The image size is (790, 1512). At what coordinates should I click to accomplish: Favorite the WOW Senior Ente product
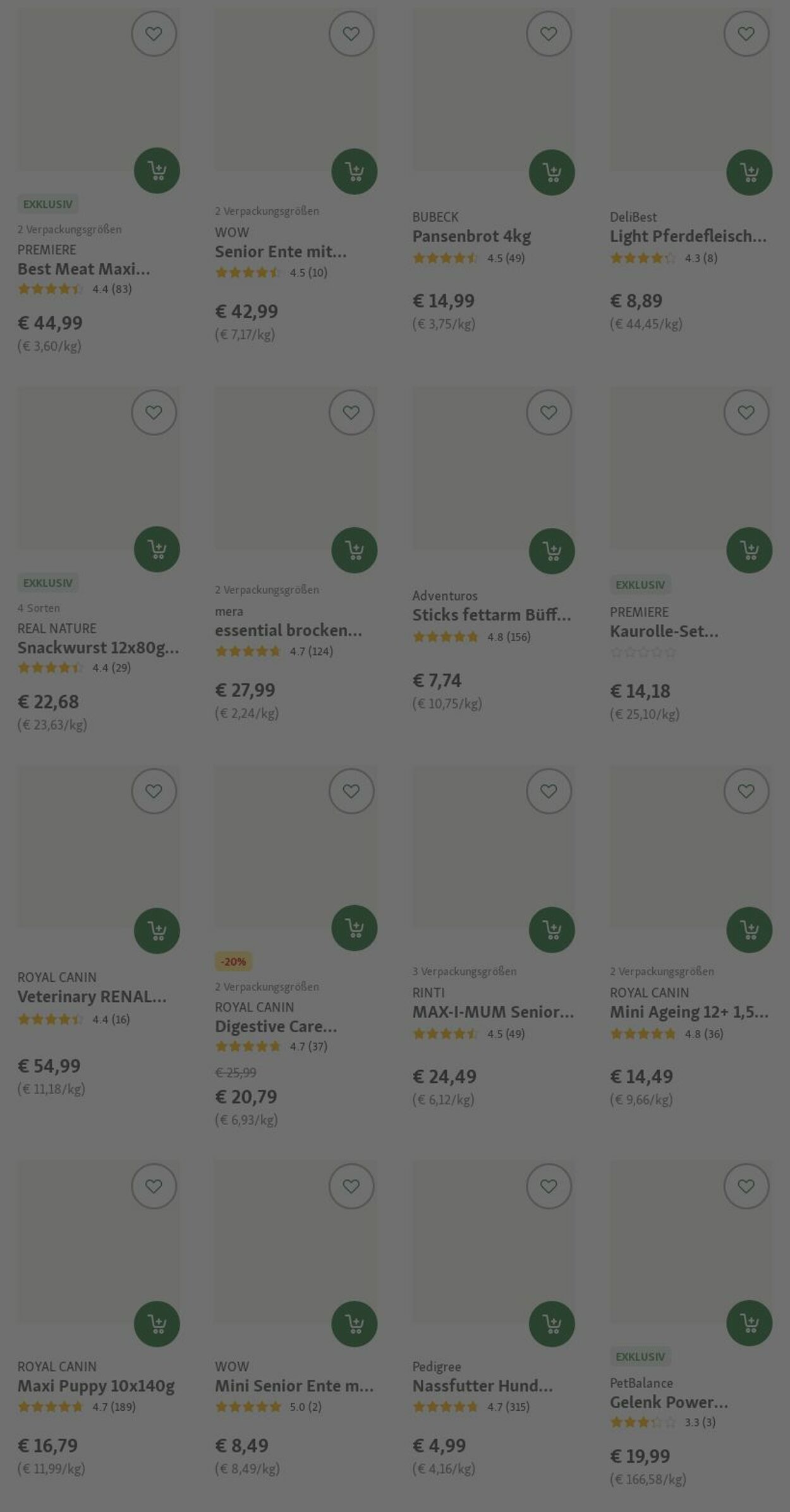click(351, 34)
